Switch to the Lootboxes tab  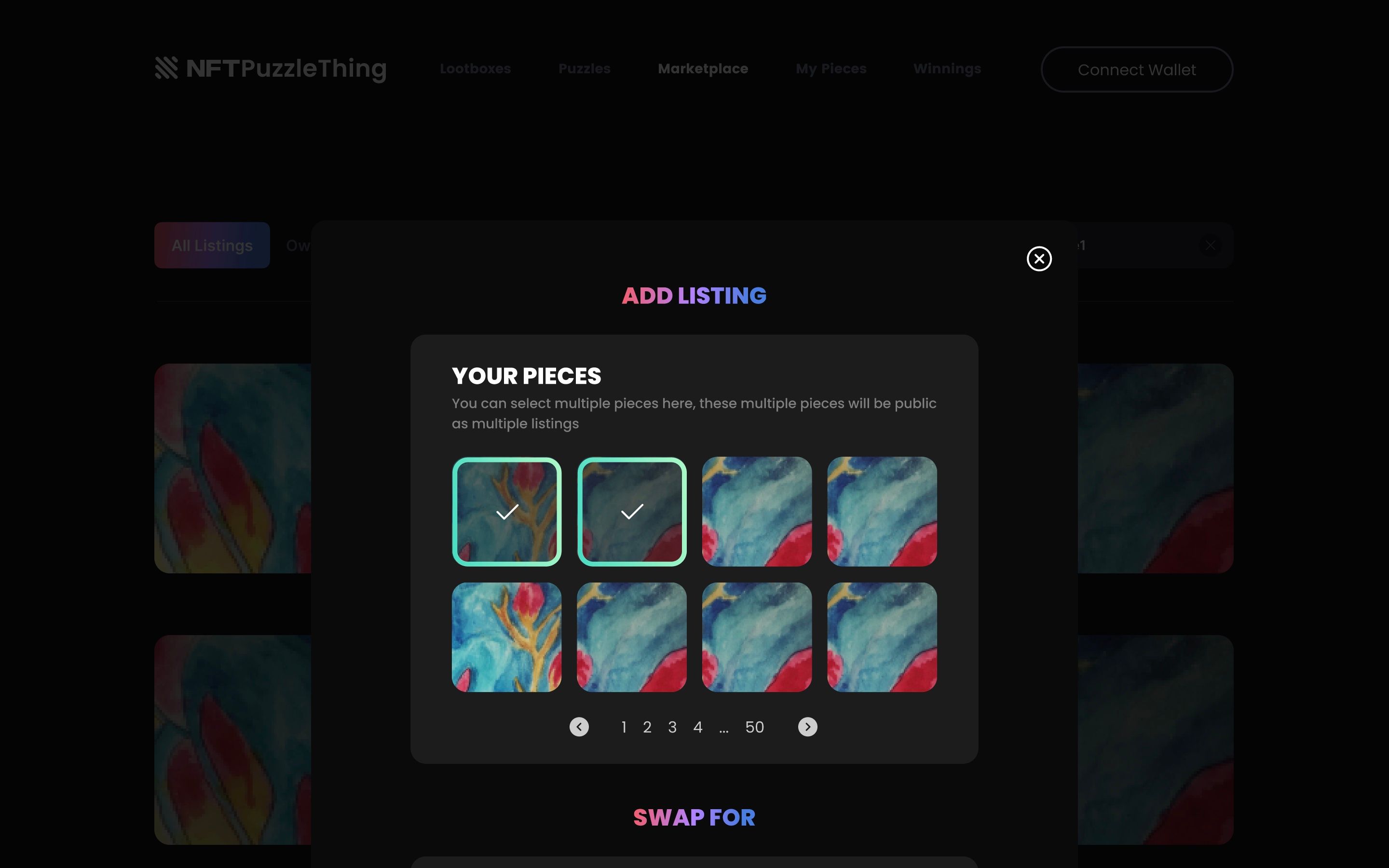475,69
